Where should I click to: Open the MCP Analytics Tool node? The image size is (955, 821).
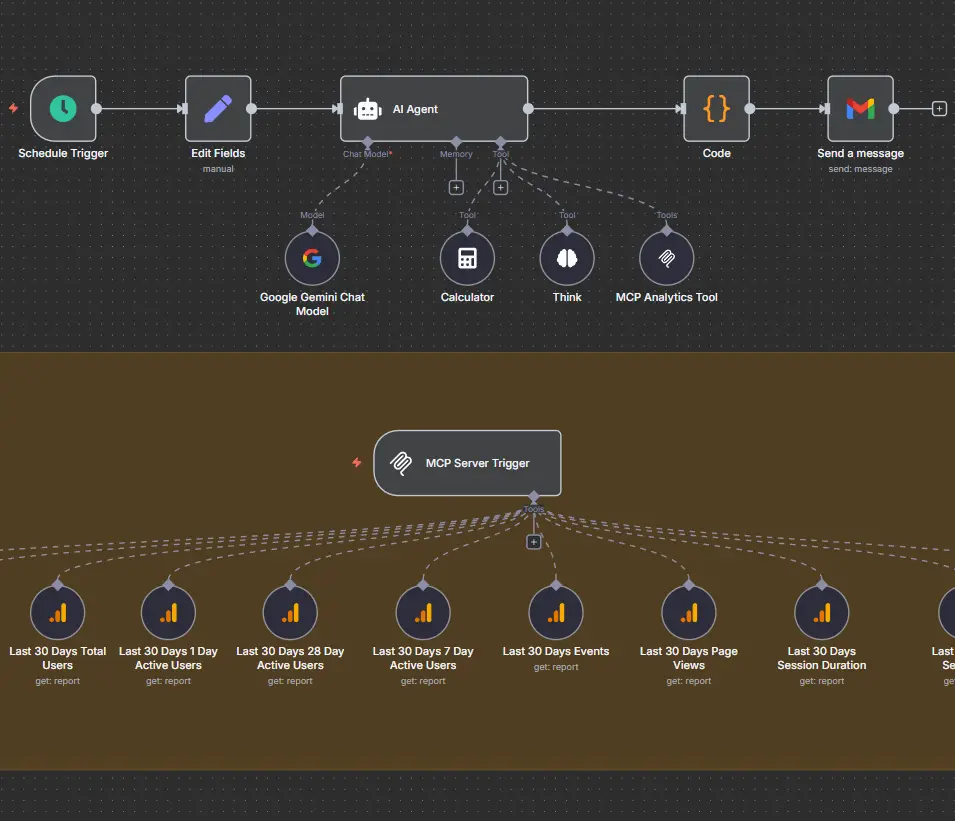point(666,258)
